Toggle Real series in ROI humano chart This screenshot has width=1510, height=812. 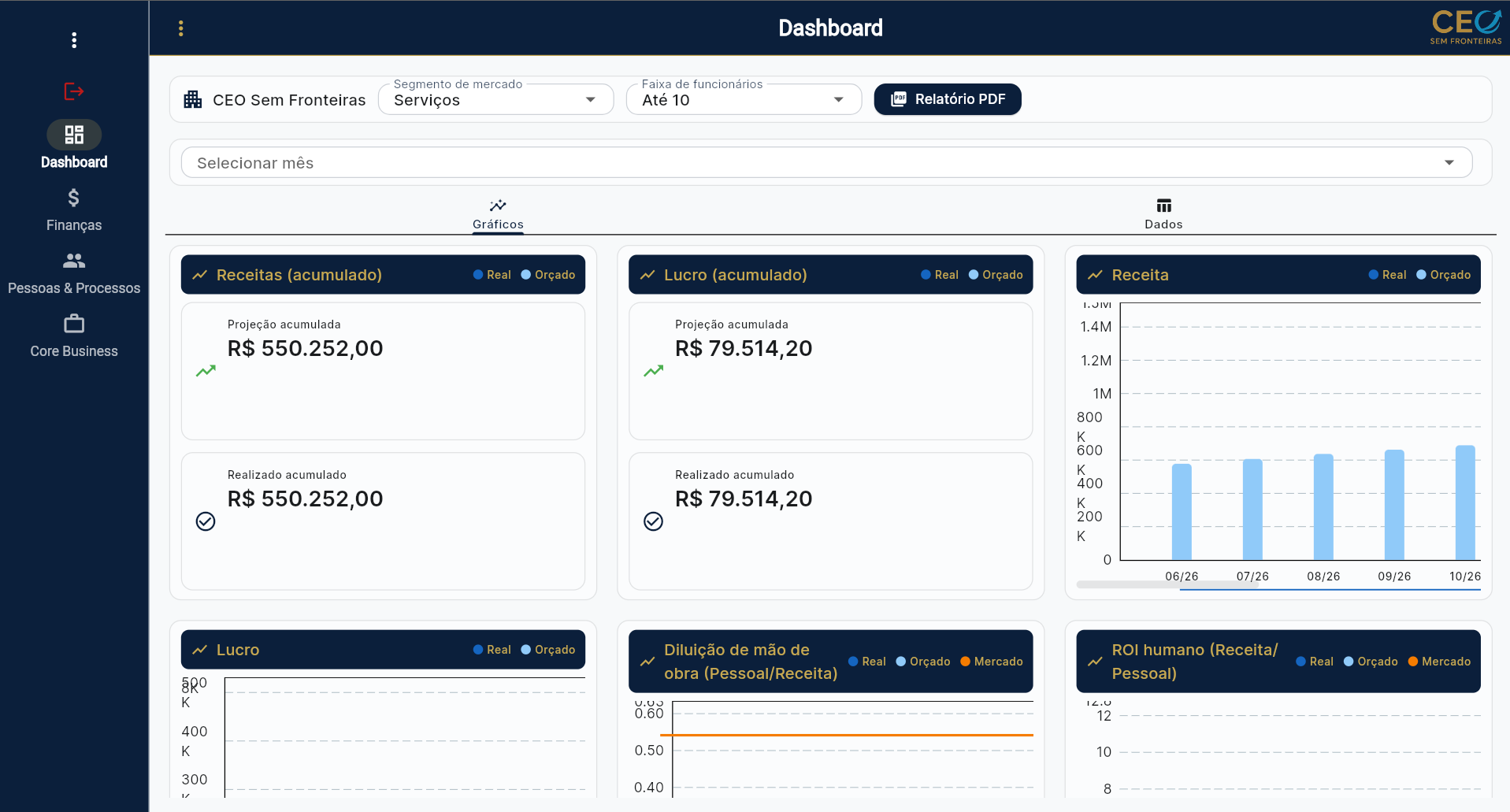[1315, 662]
